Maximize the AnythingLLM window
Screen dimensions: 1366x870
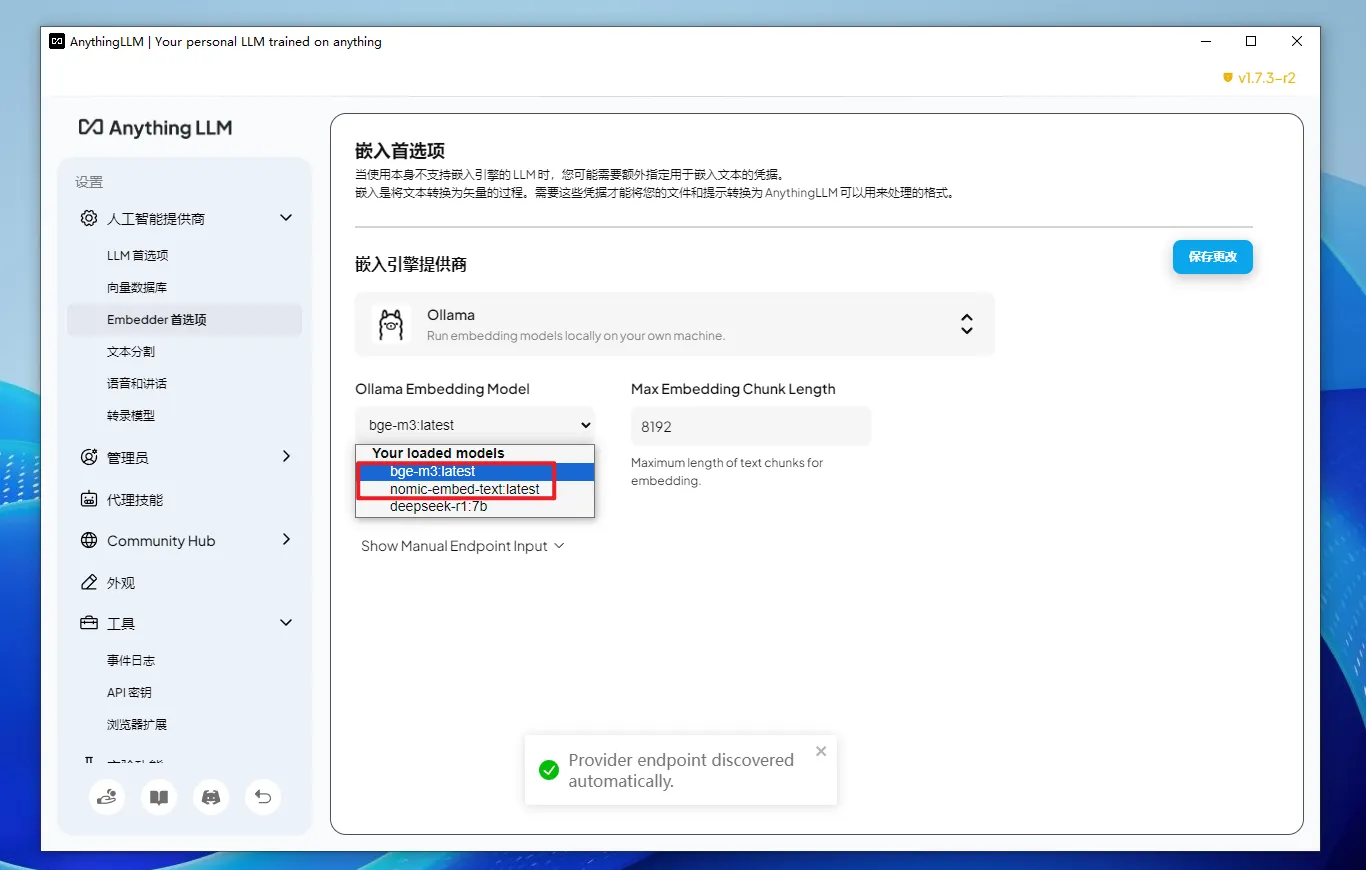coord(1251,41)
